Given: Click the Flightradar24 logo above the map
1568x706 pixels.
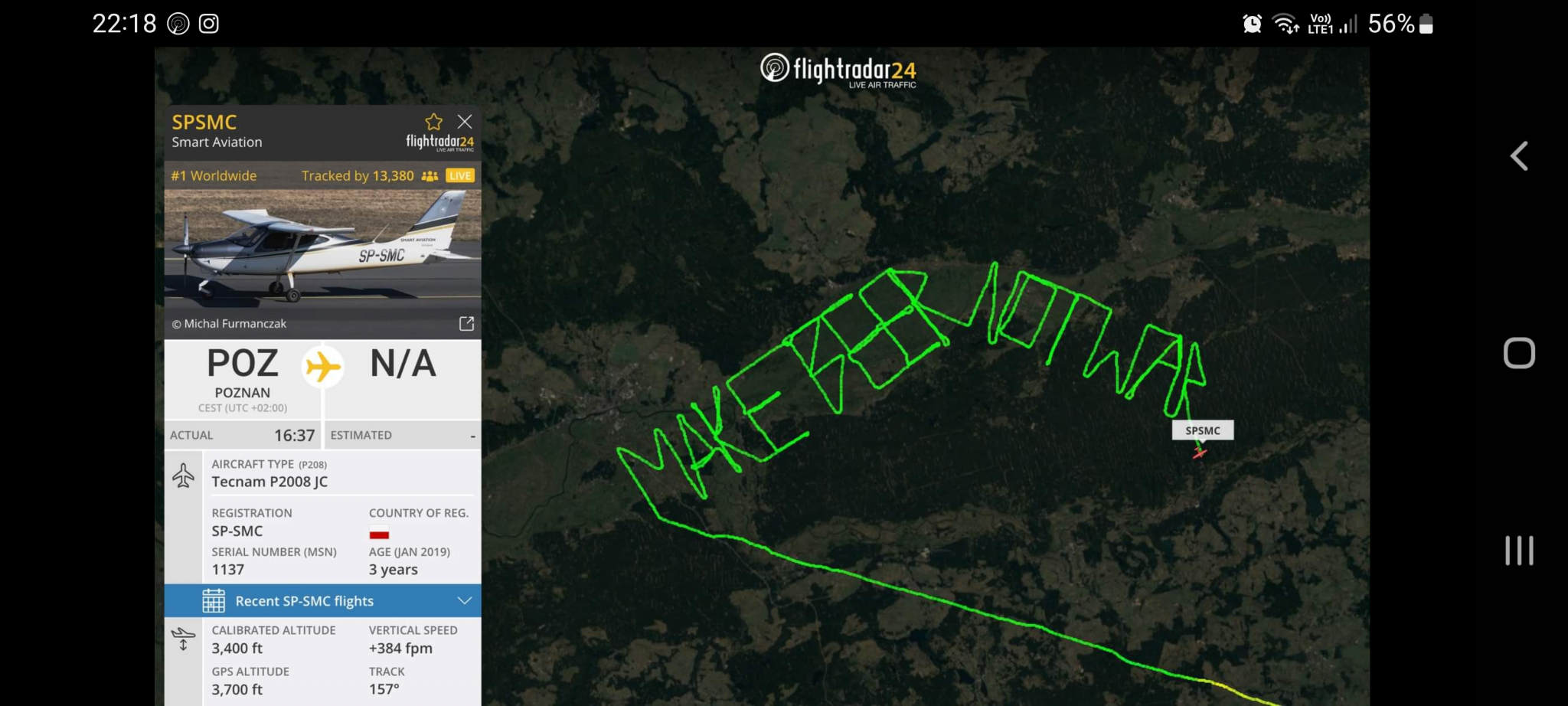Looking at the screenshot, I should click(x=838, y=70).
